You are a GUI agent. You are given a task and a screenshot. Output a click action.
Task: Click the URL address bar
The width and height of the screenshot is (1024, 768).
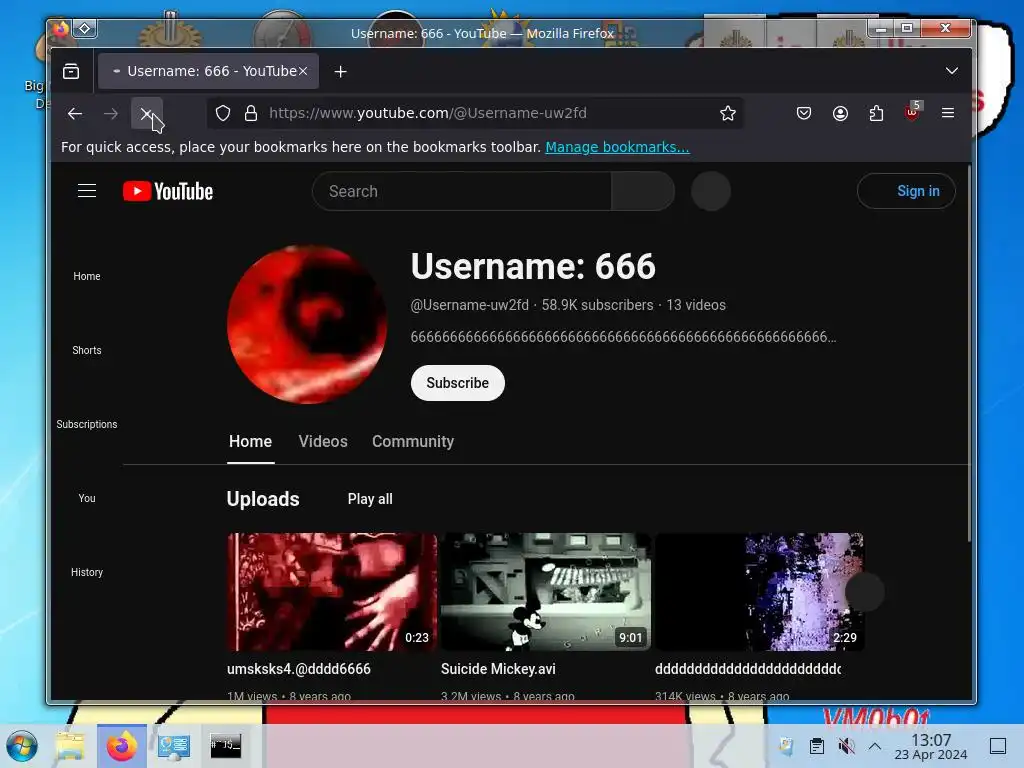tap(475, 113)
